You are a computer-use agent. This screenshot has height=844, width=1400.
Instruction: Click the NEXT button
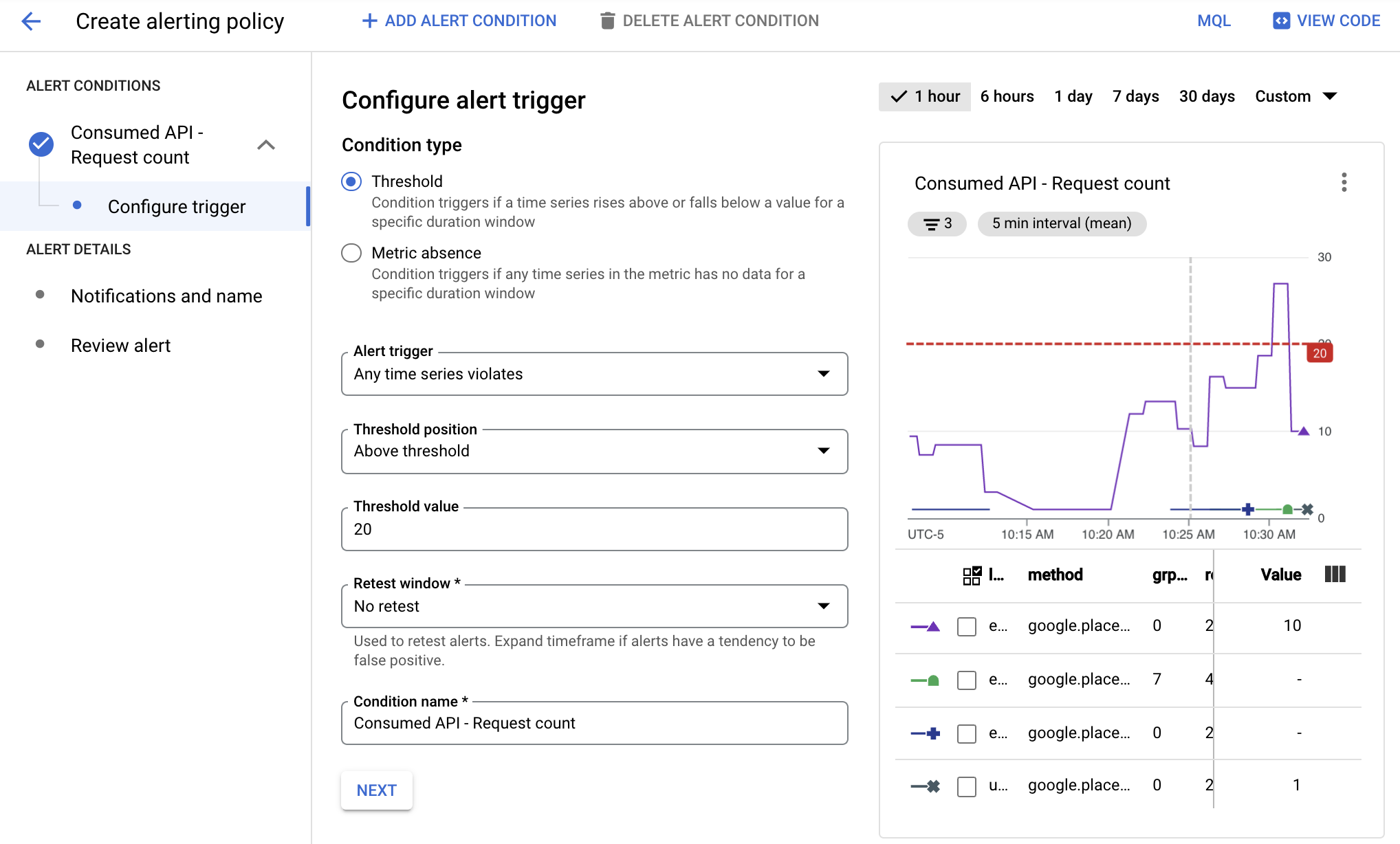coord(377,790)
